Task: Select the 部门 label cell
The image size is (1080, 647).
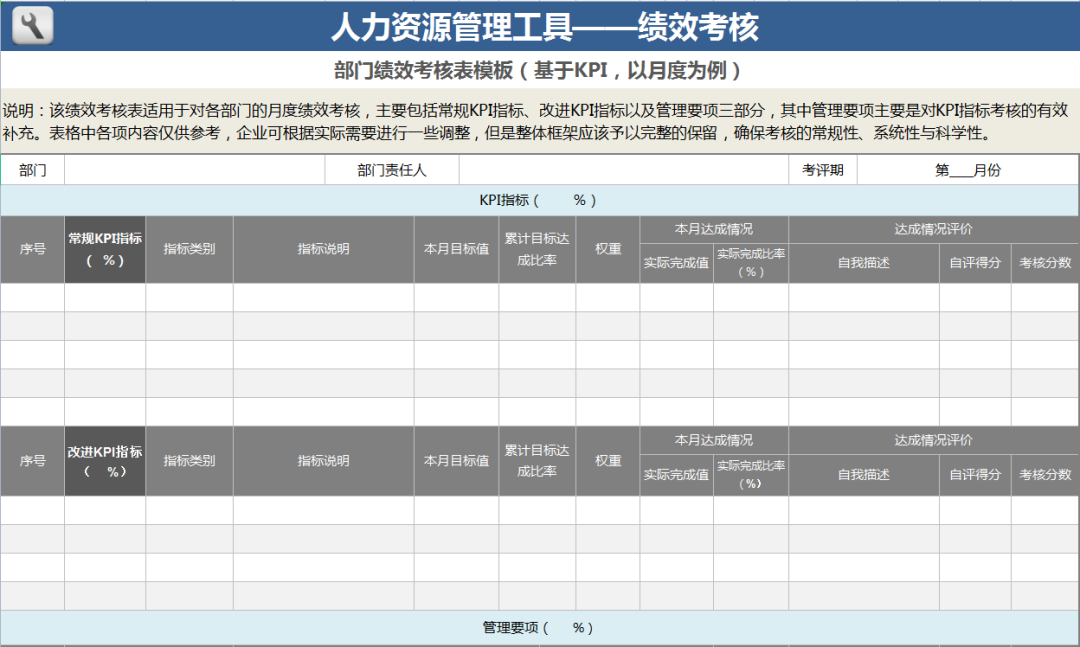Action: [x=32, y=170]
